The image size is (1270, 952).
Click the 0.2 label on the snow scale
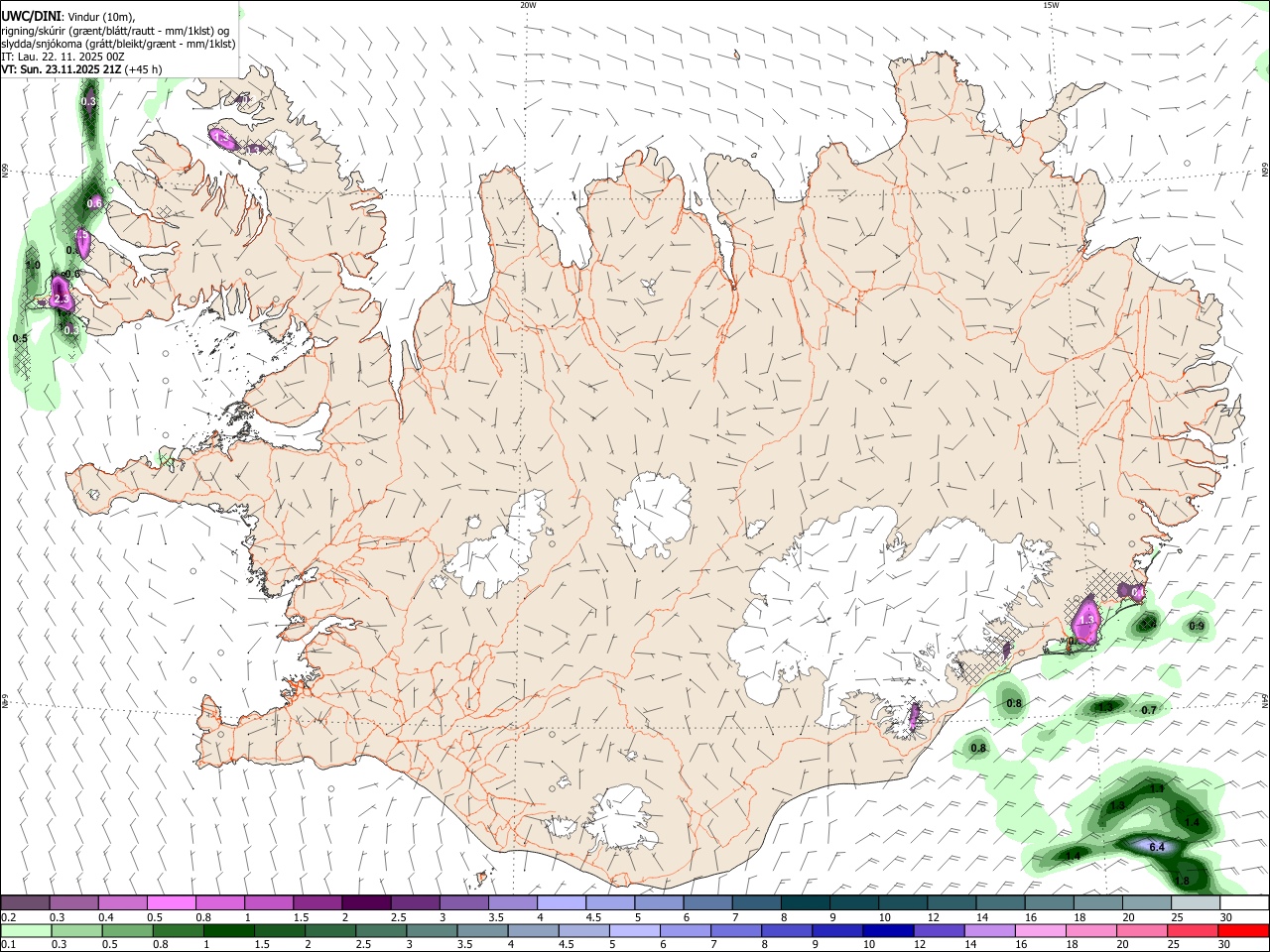9,917
